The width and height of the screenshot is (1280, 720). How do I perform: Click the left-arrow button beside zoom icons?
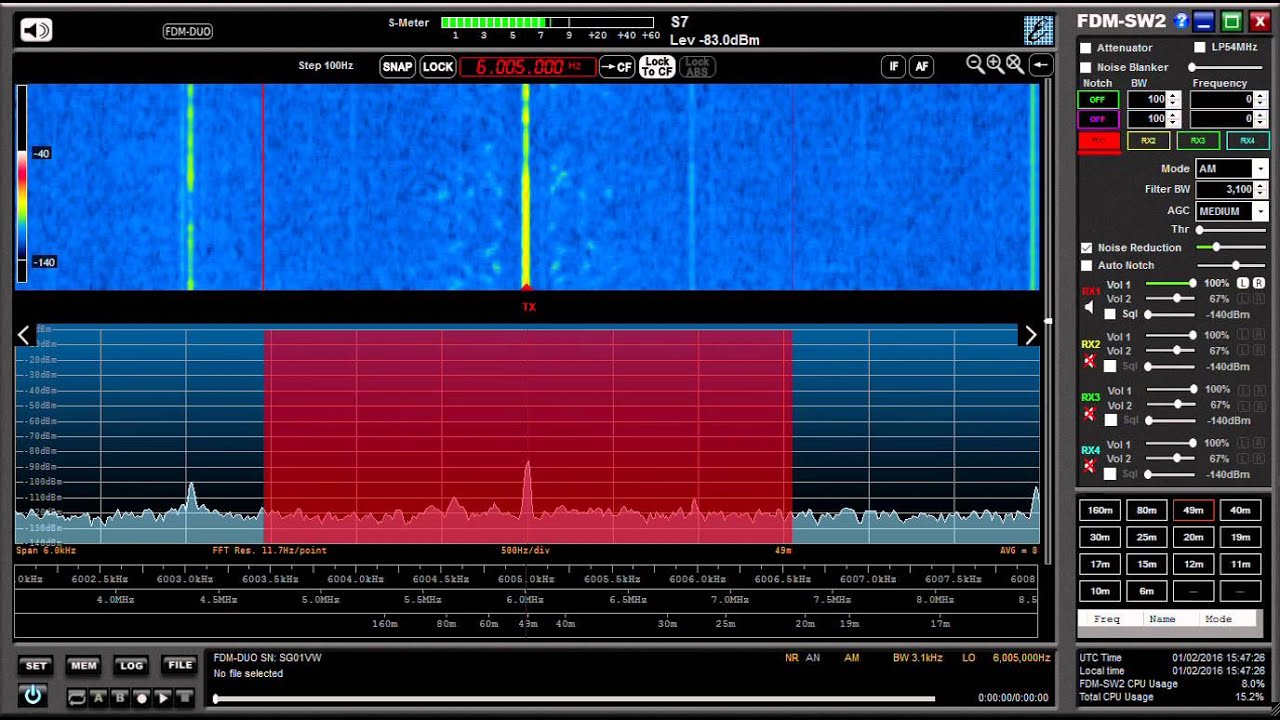click(1041, 65)
